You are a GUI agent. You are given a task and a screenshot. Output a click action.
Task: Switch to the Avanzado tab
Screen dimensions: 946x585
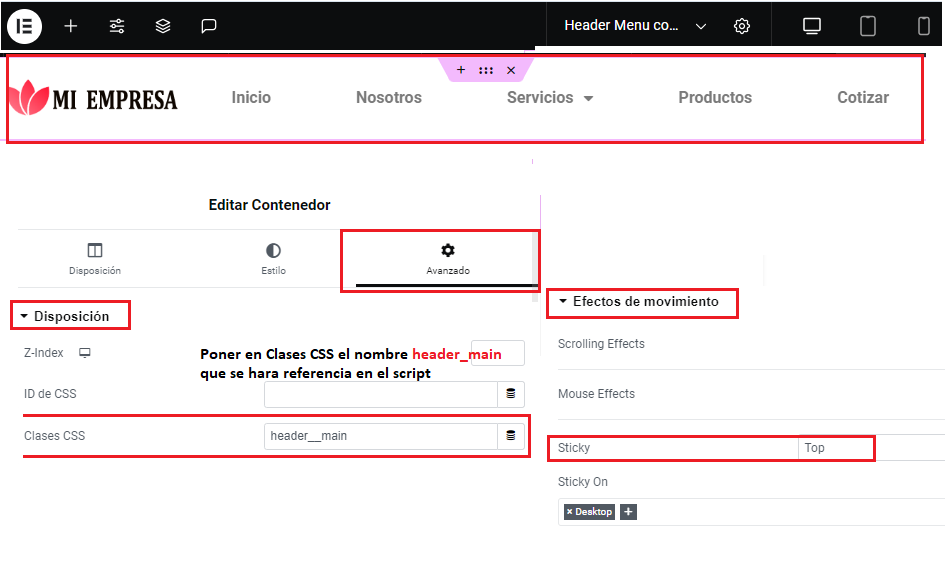pos(448,259)
